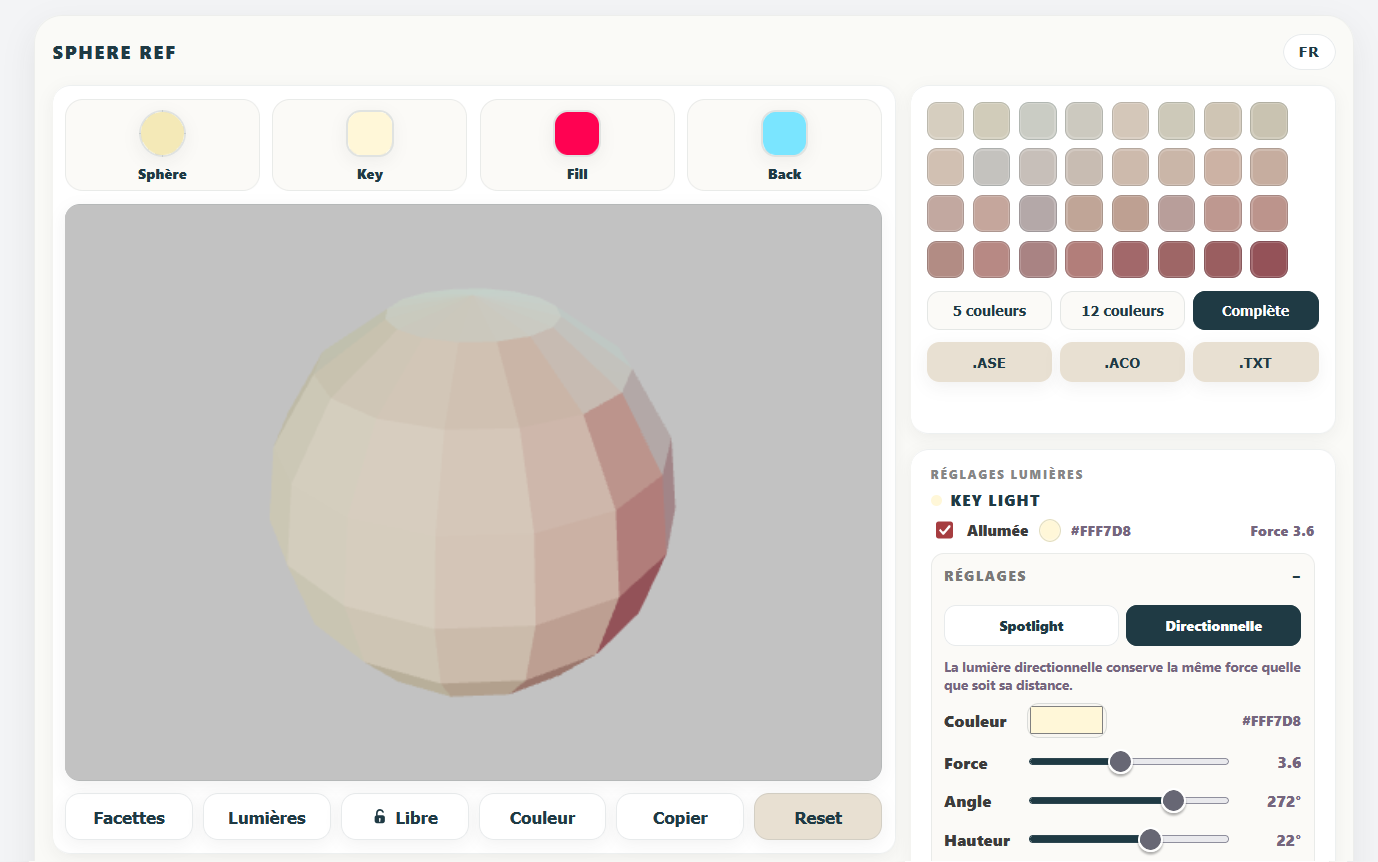Pick the last swatch in the top palette row
This screenshot has width=1378, height=862.
1269,121
